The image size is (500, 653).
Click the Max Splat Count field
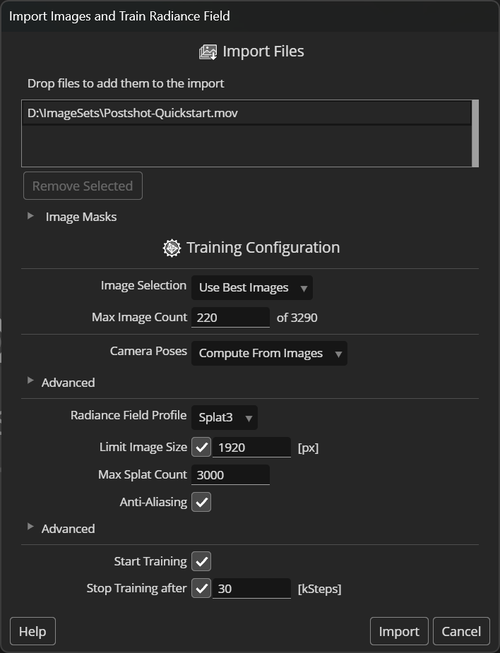(230, 475)
